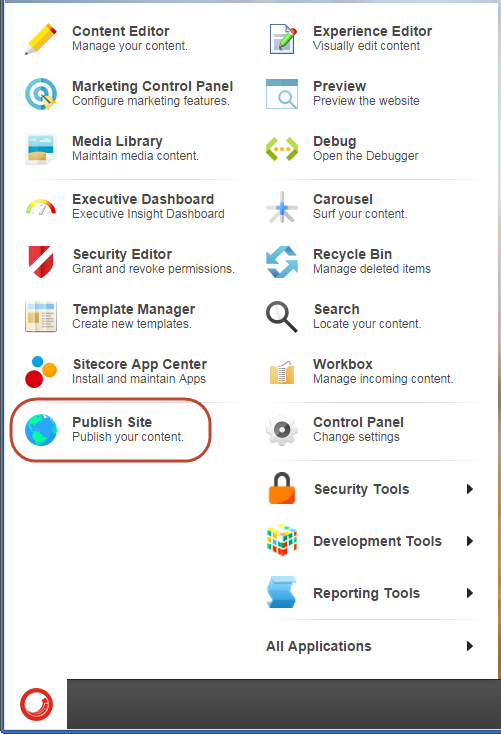Click 'Create new templates.' text
Screen dimensions: 501x734
tap(132, 324)
